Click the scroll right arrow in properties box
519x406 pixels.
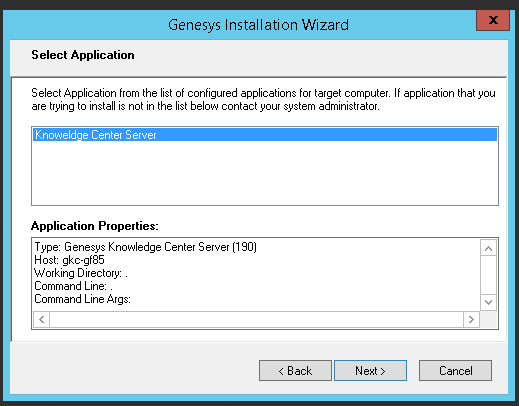coord(471,320)
